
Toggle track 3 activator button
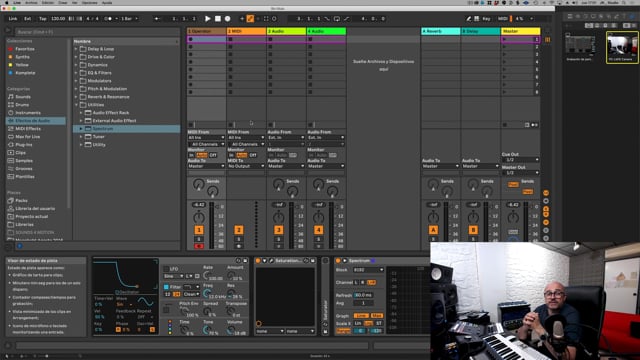(279, 230)
